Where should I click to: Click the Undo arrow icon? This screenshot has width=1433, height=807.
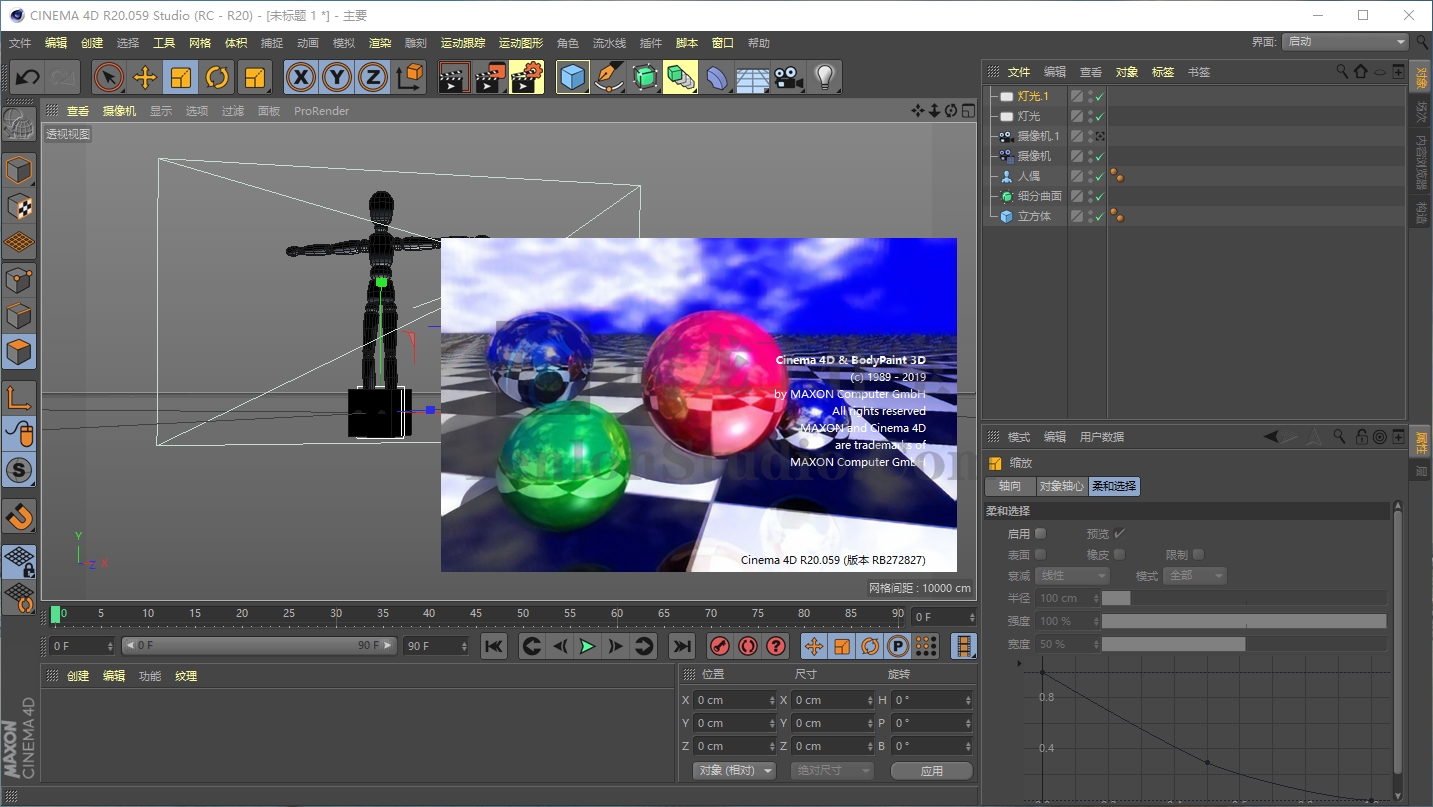click(x=28, y=77)
